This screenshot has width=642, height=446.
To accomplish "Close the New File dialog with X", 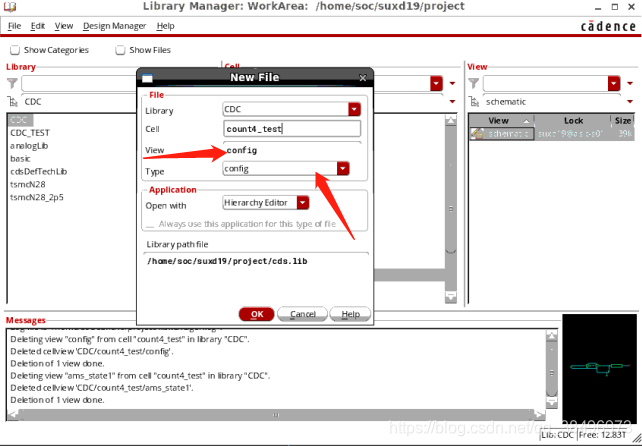I will coord(364,77).
